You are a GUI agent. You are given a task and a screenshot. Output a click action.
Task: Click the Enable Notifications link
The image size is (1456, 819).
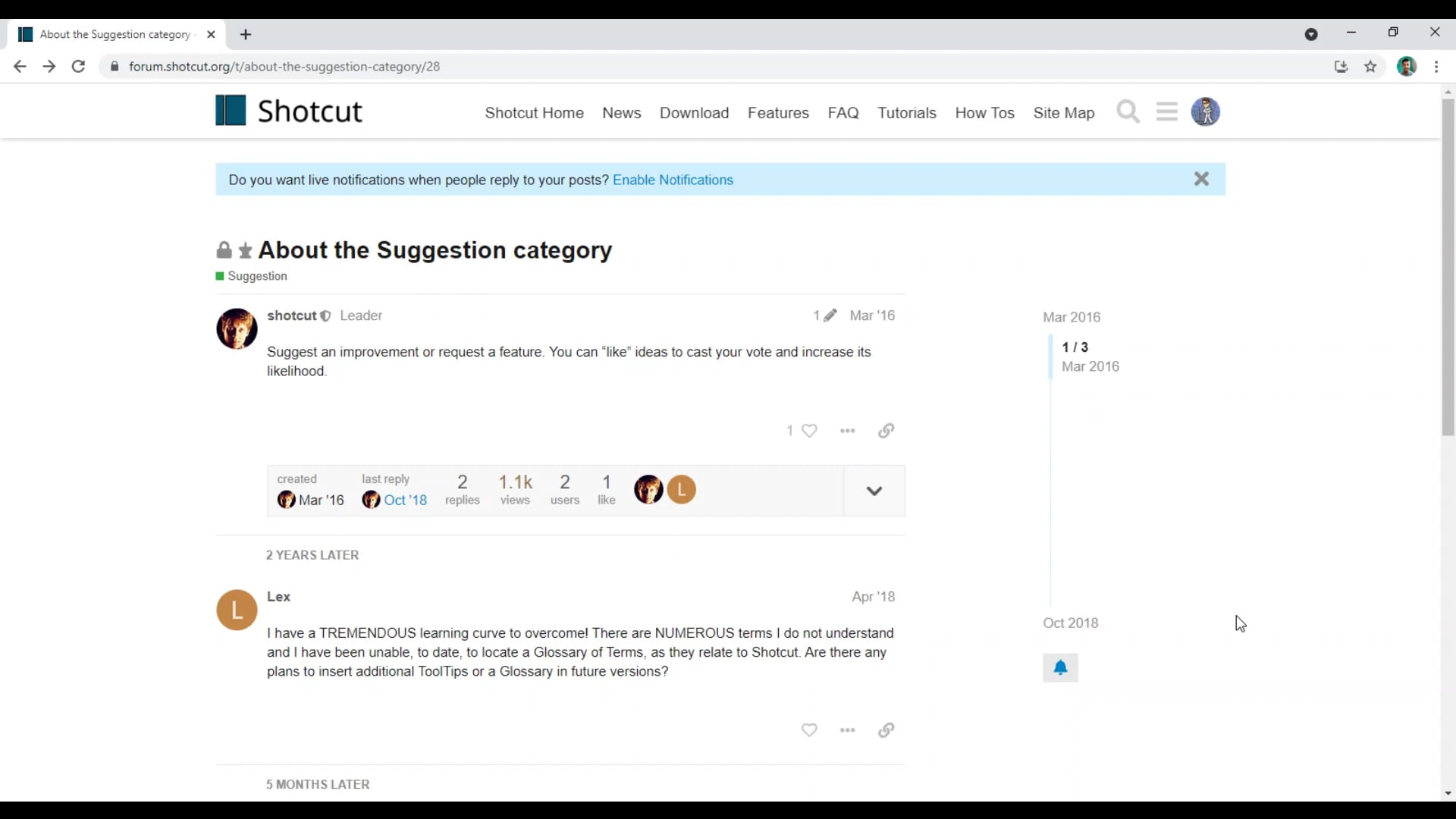[673, 180]
